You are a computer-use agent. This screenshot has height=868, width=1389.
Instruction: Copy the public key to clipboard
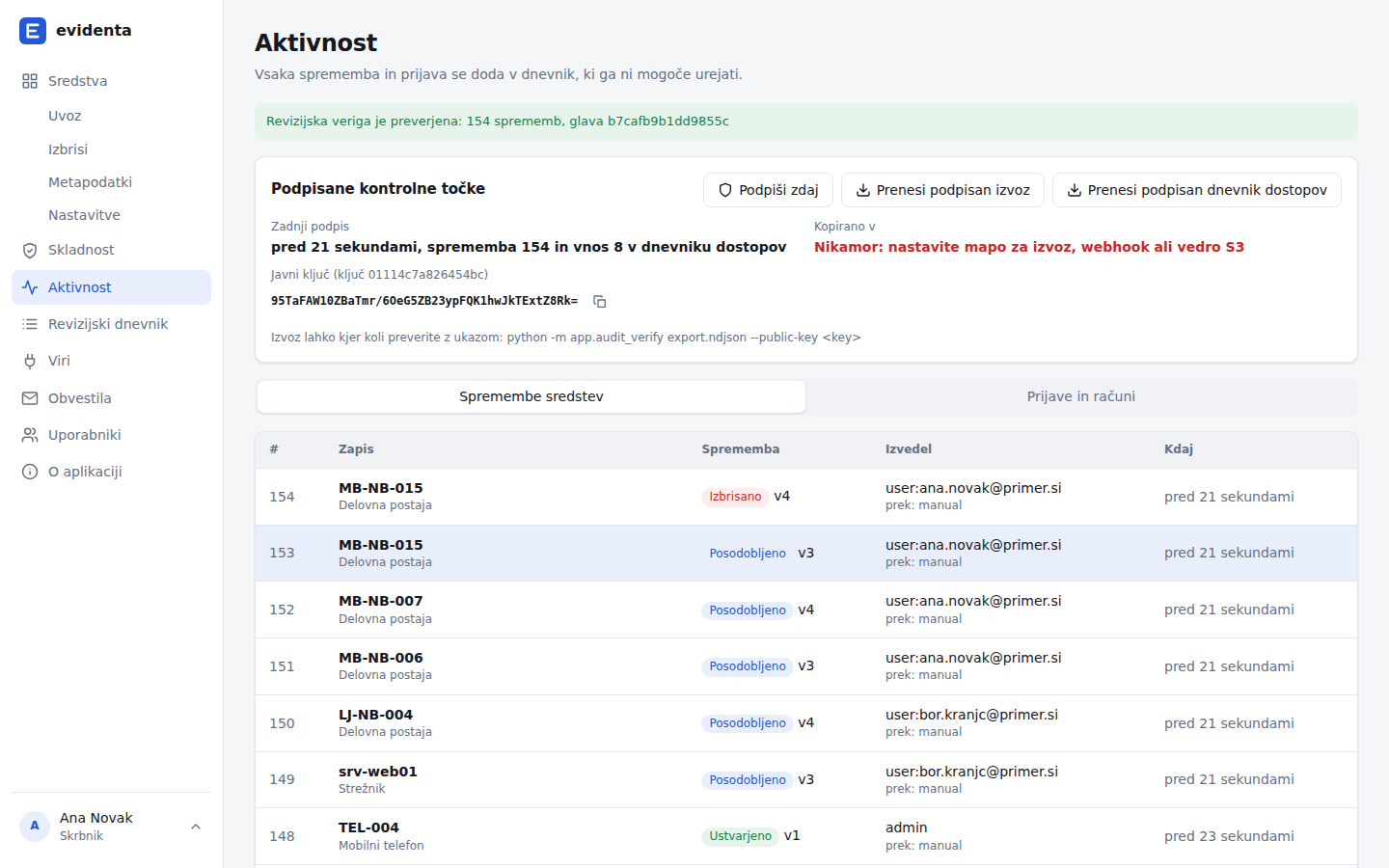coord(599,302)
